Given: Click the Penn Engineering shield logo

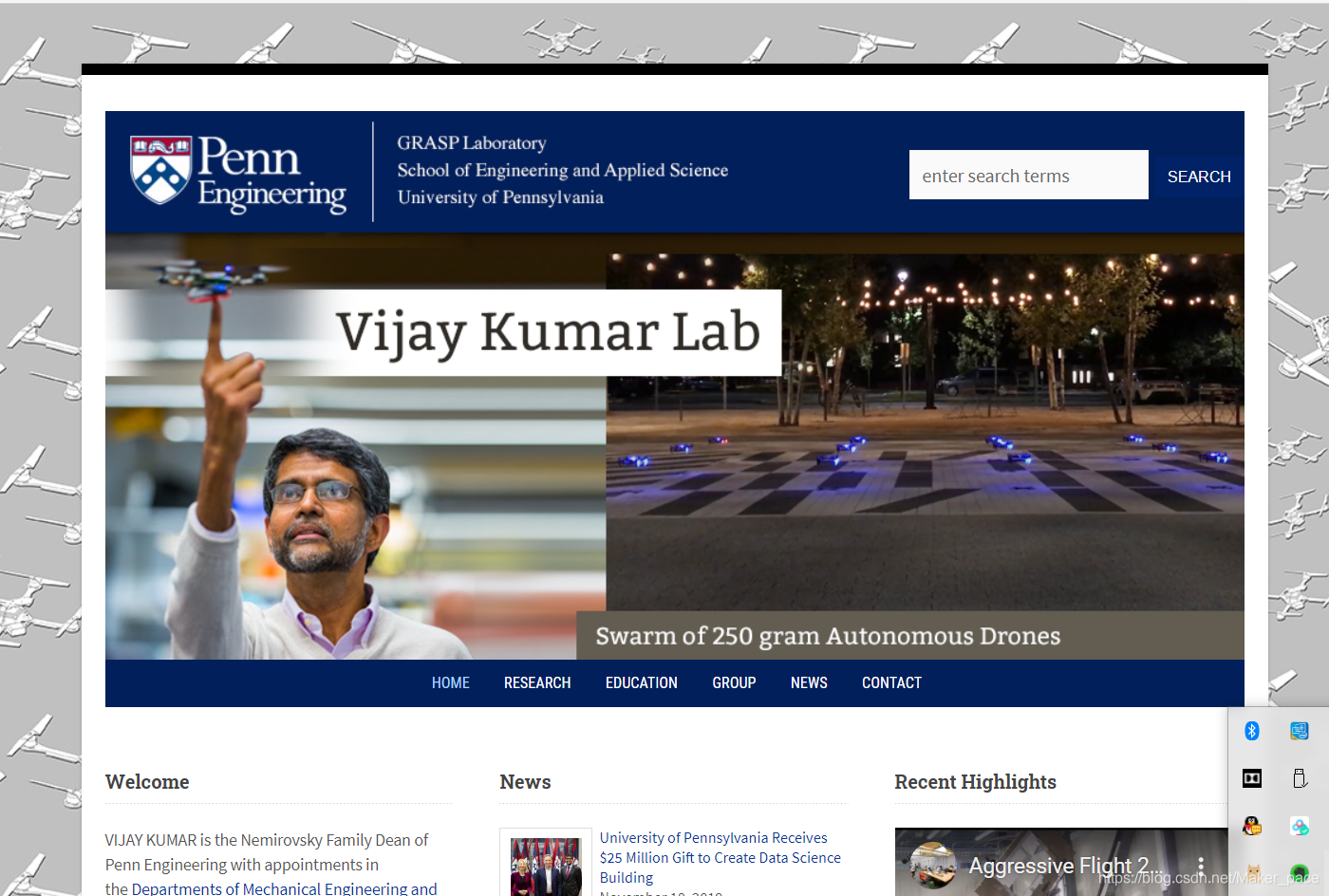Looking at the screenshot, I should pos(160,170).
